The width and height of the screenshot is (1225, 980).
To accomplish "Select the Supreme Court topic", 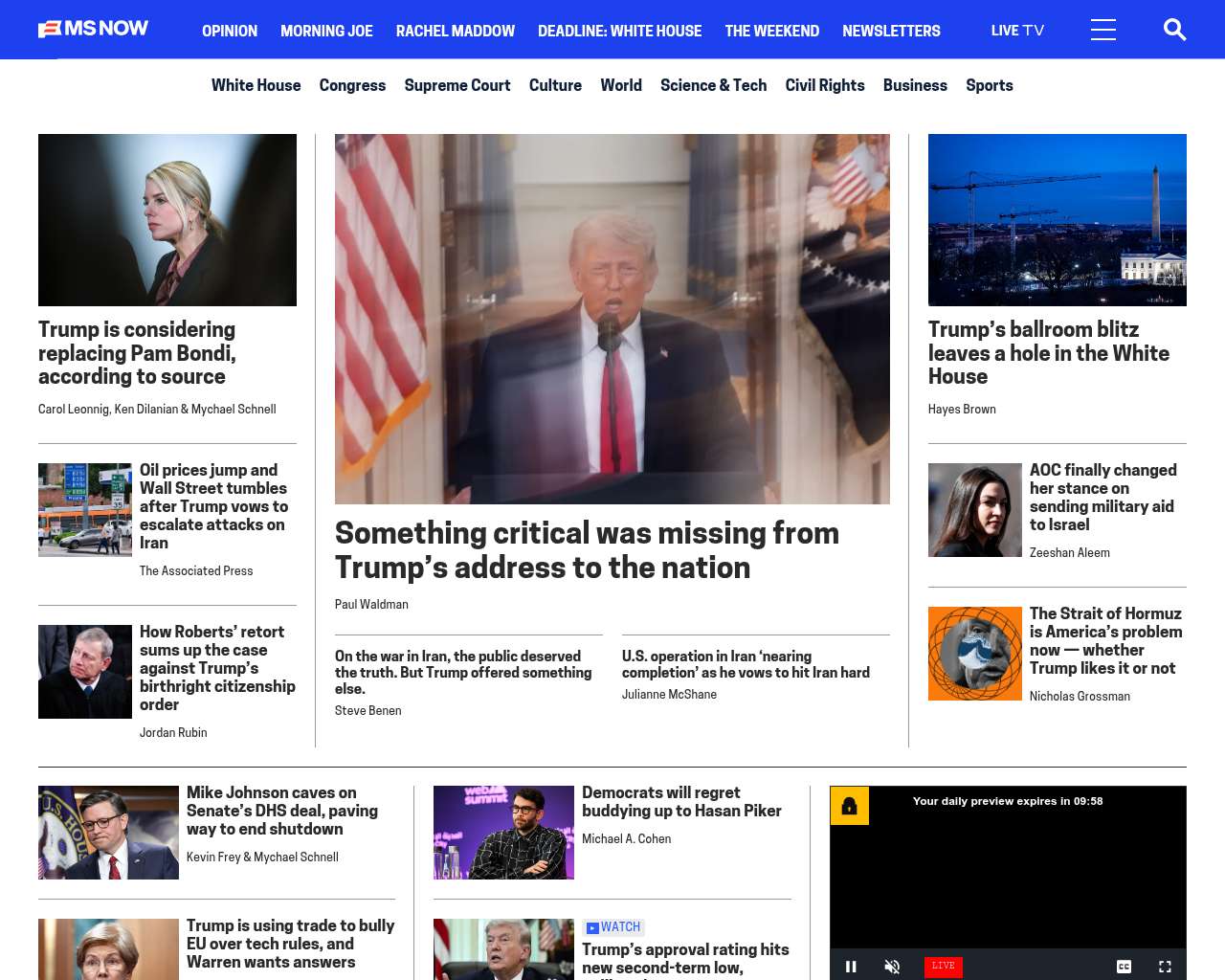I will tap(457, 85).
